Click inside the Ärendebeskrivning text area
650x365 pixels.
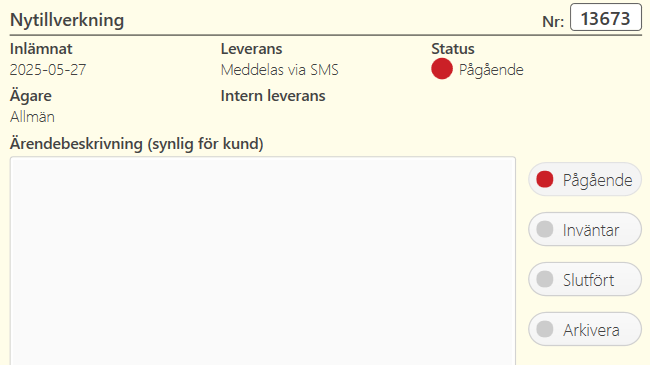263,261
